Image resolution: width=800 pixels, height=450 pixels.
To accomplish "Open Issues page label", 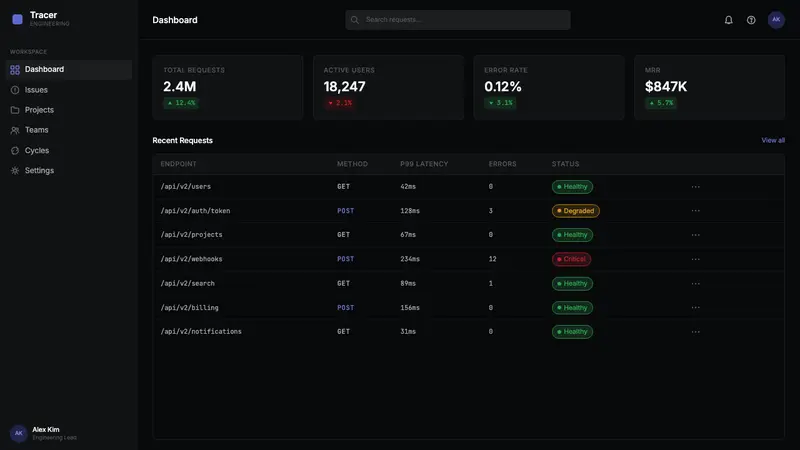I will 36,90.
